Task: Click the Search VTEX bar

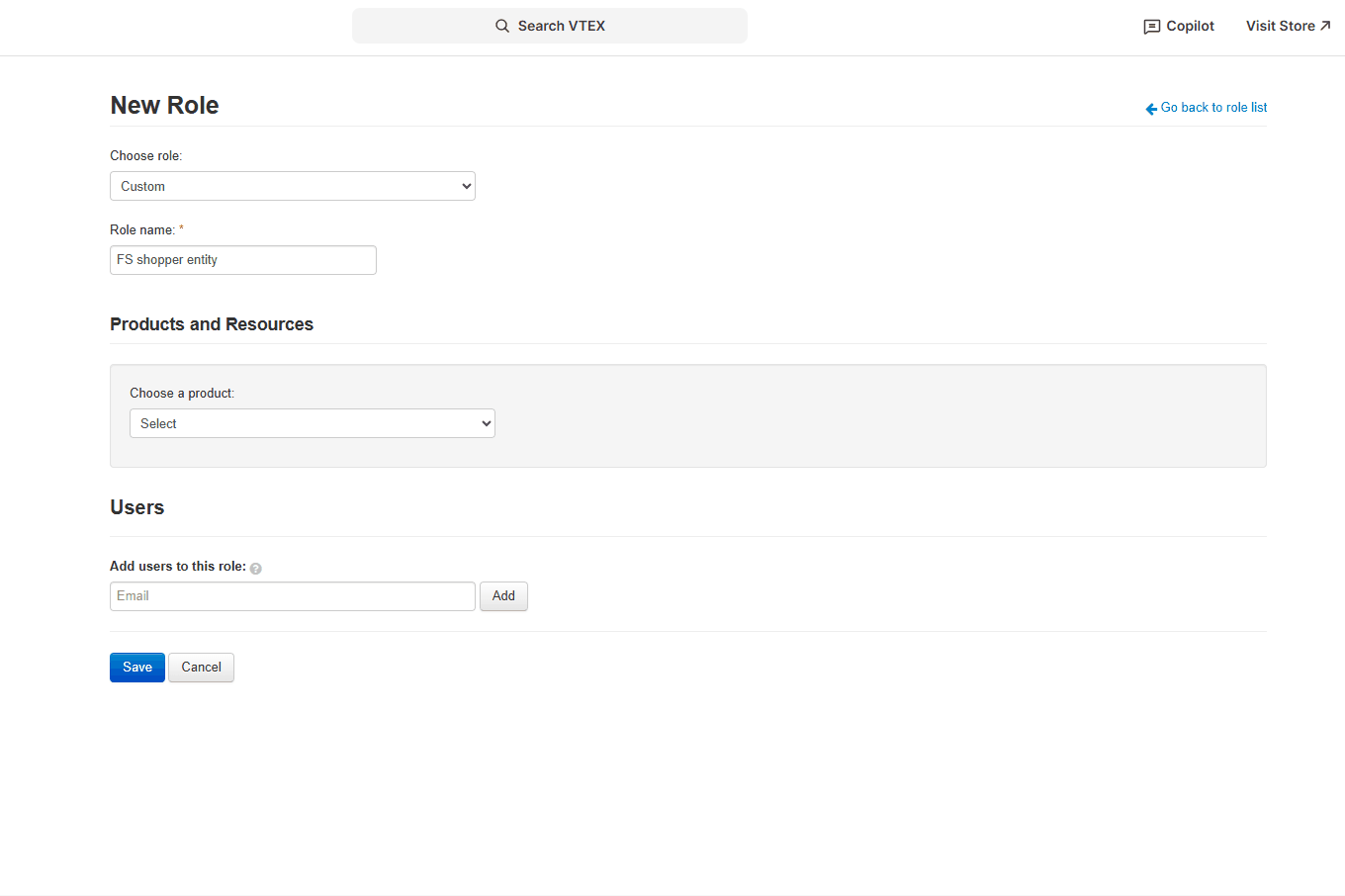Action: click(550, 26)
